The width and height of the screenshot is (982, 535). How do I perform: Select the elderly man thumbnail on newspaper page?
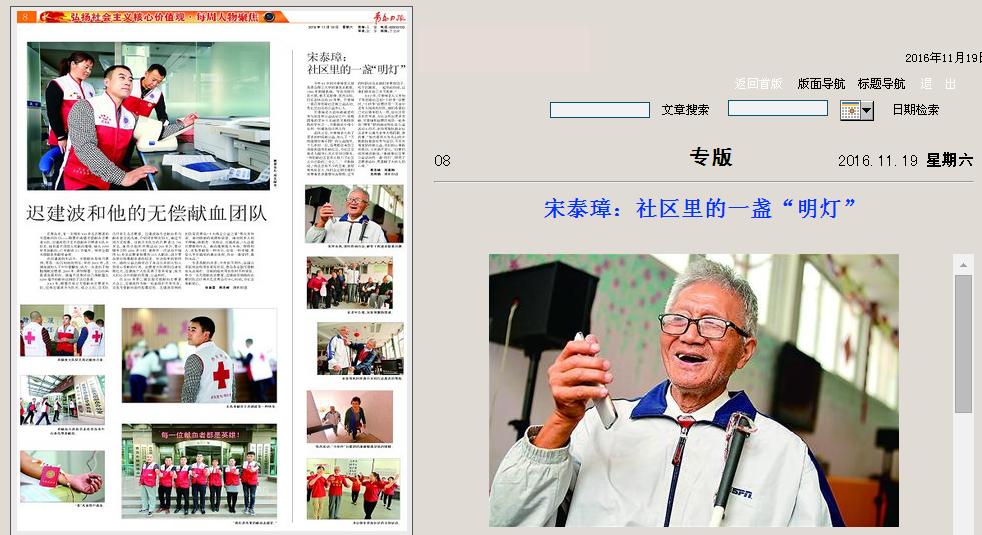point(354,214)
